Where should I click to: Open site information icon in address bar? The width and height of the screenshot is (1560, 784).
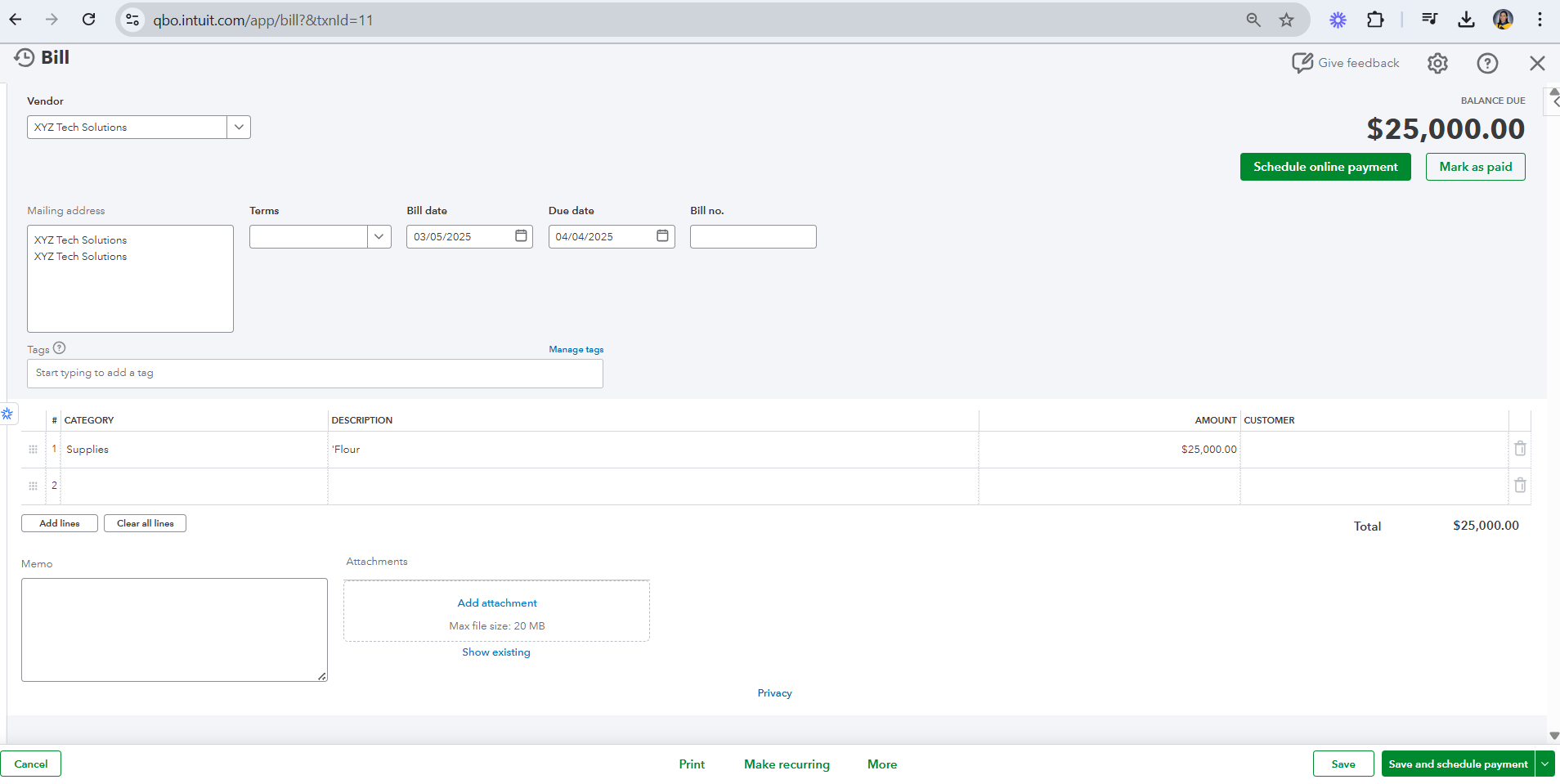coord(132,20)
